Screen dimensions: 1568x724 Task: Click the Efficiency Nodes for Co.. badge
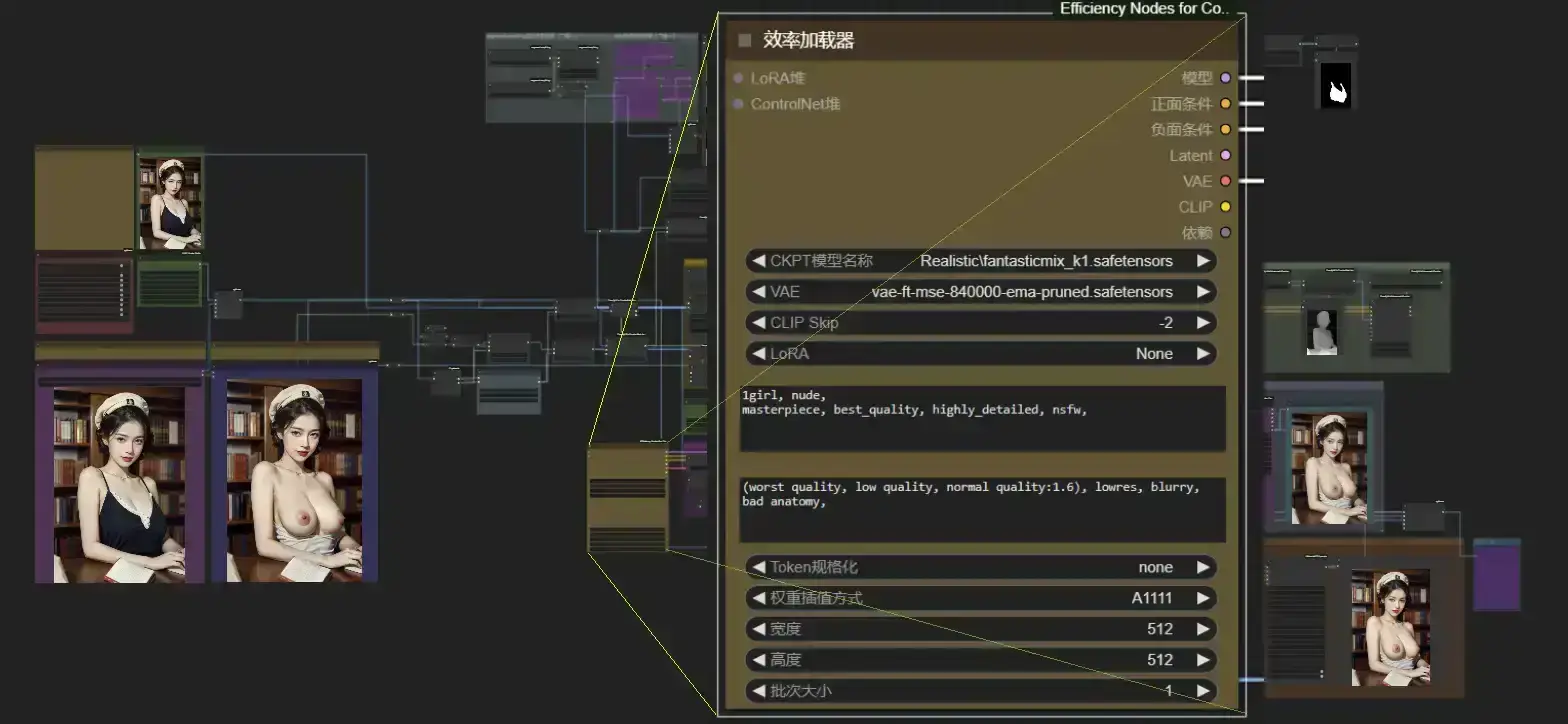1144,8
